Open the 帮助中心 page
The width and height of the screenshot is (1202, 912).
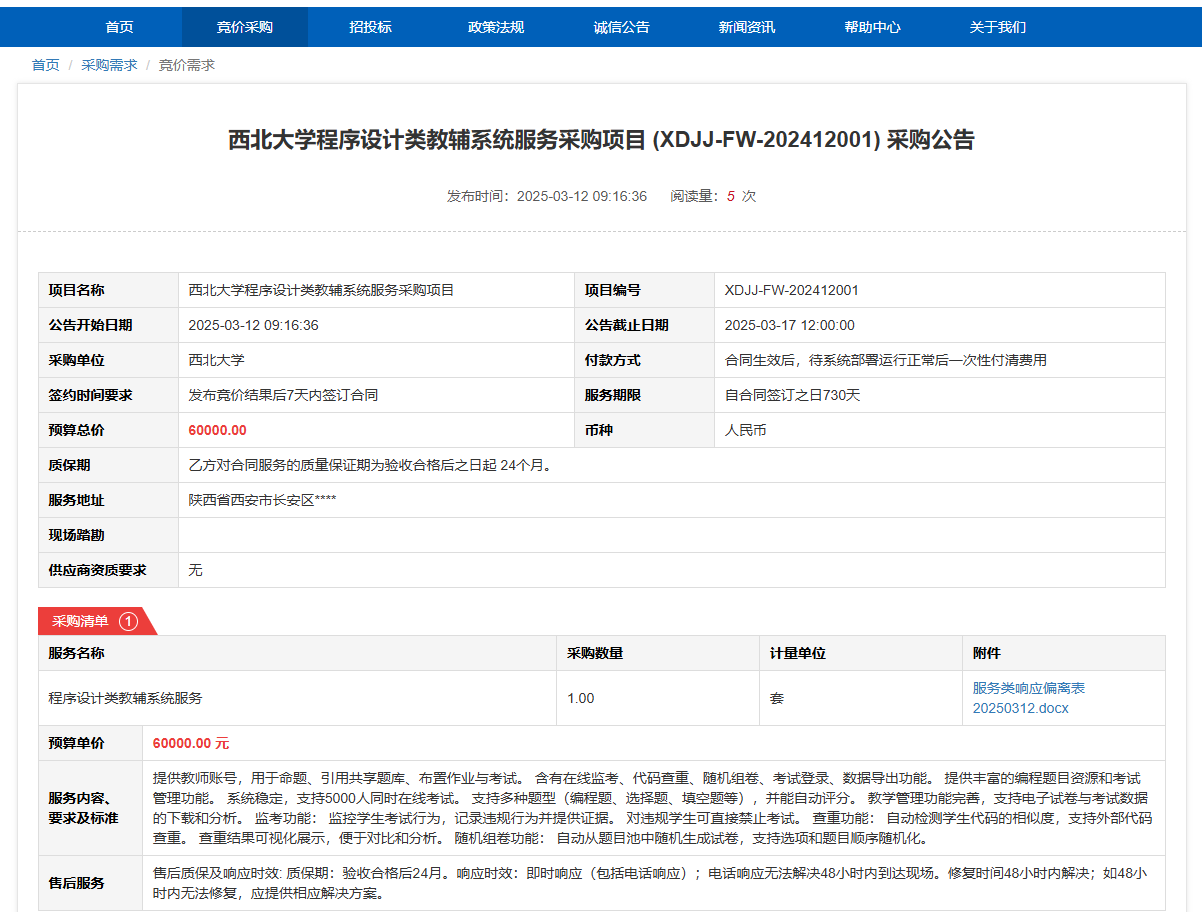pos(872,27)
